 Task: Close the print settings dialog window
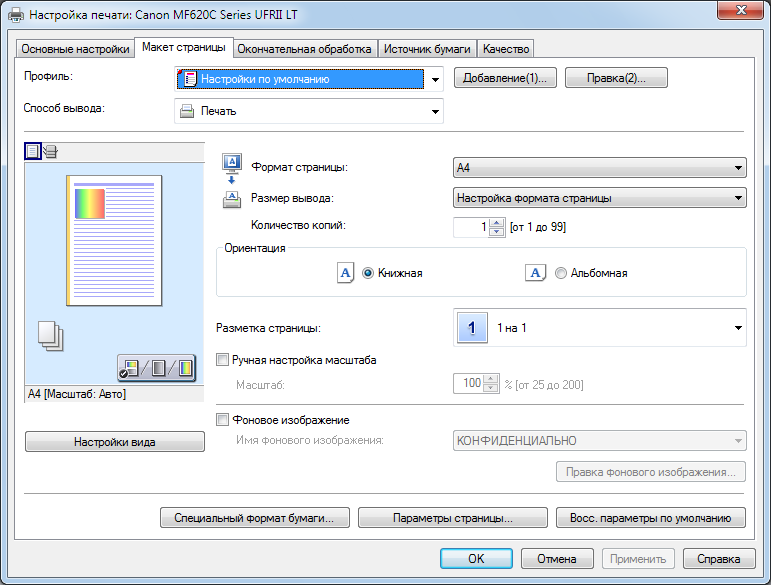(x=741, y=10)
